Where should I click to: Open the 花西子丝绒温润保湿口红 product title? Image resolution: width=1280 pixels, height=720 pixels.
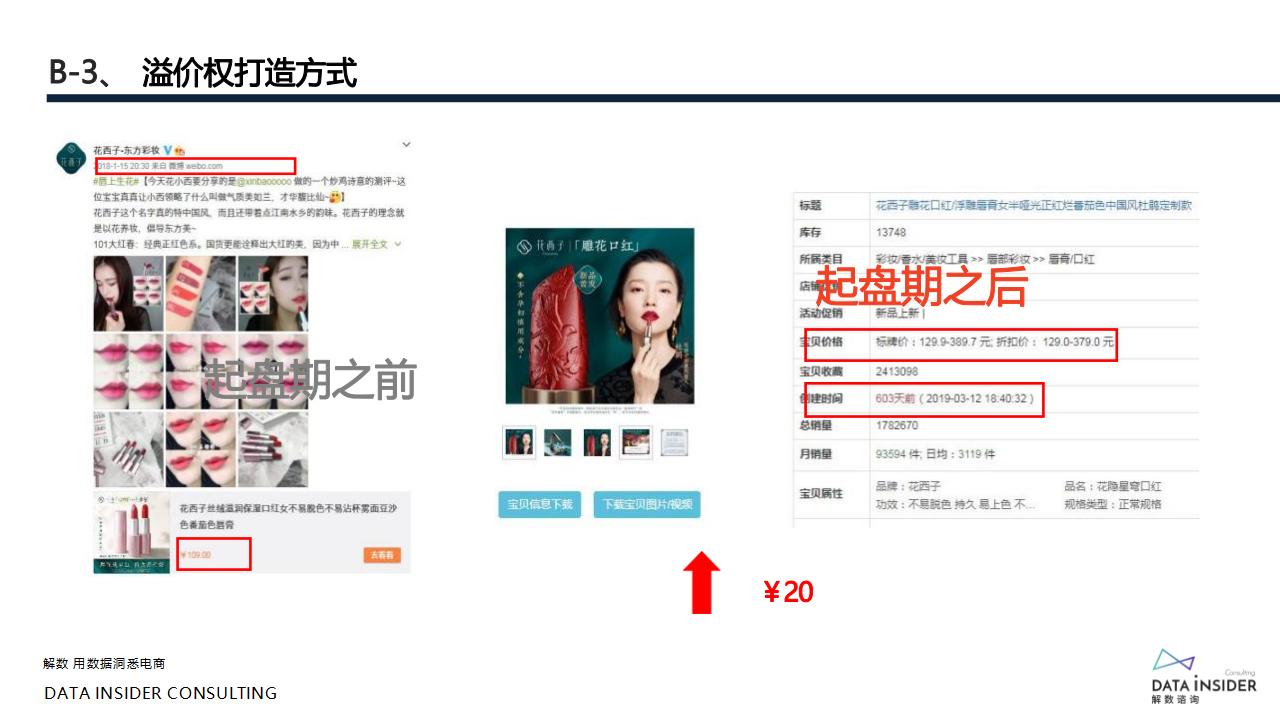pyautogui.click(x=289, y=516)
